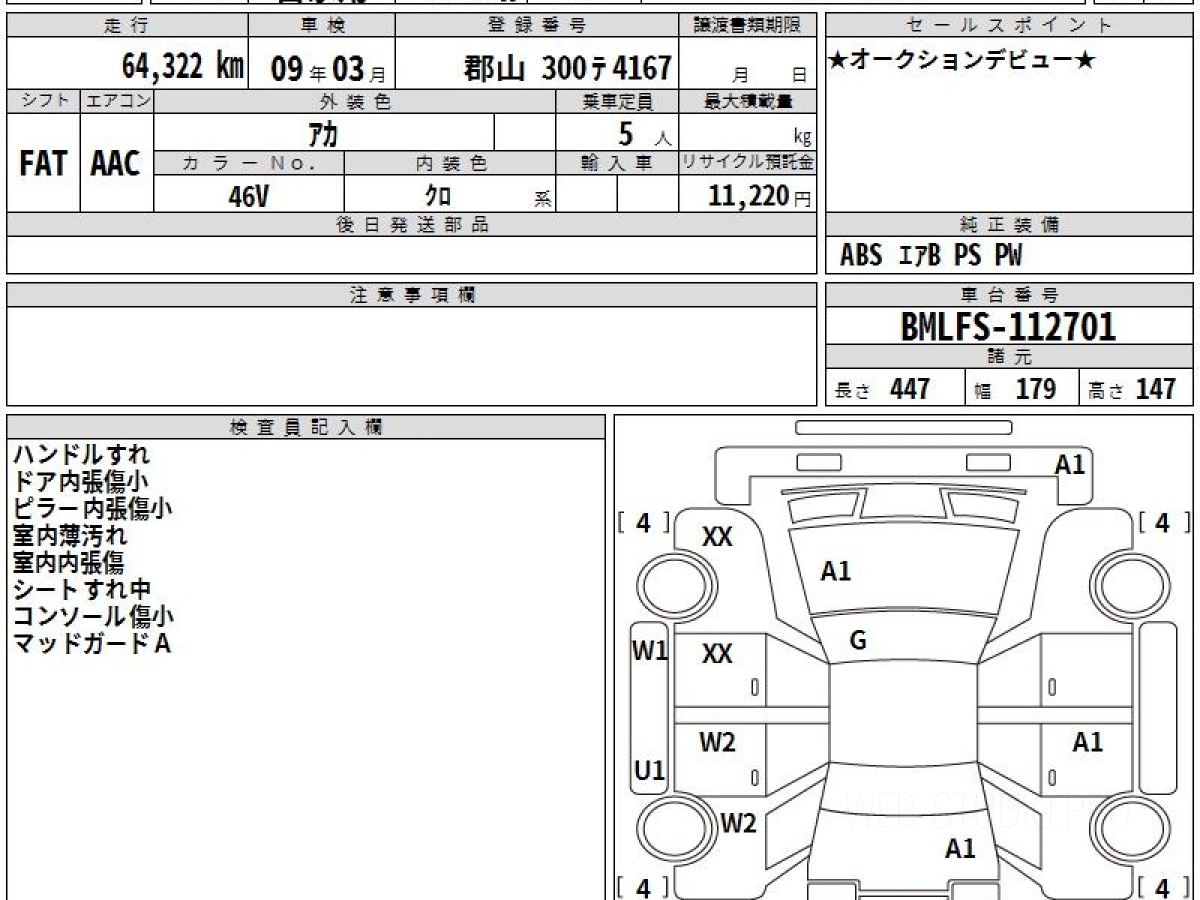Click the mileage value 64,322 km
Image resolution: width=1200 pixels, height=900 pixels.
tap(183, 67)
